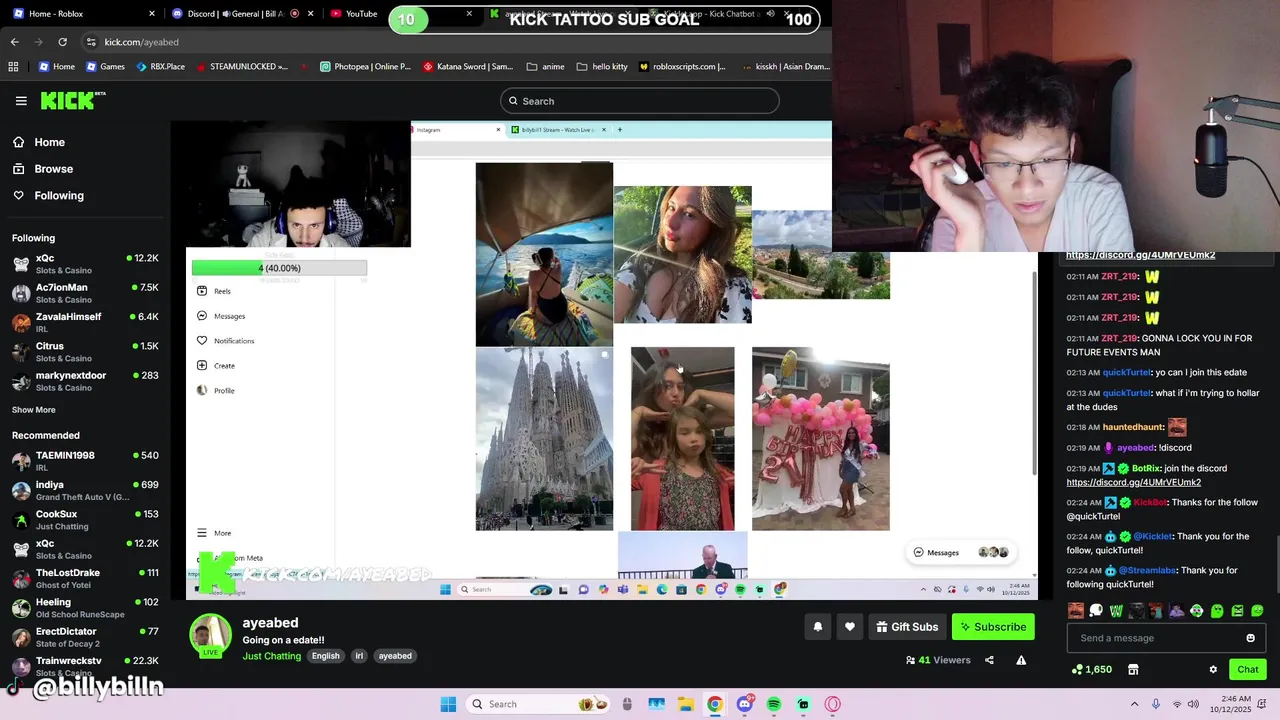Open File Explorer from the taskbar

coord(686,704)
